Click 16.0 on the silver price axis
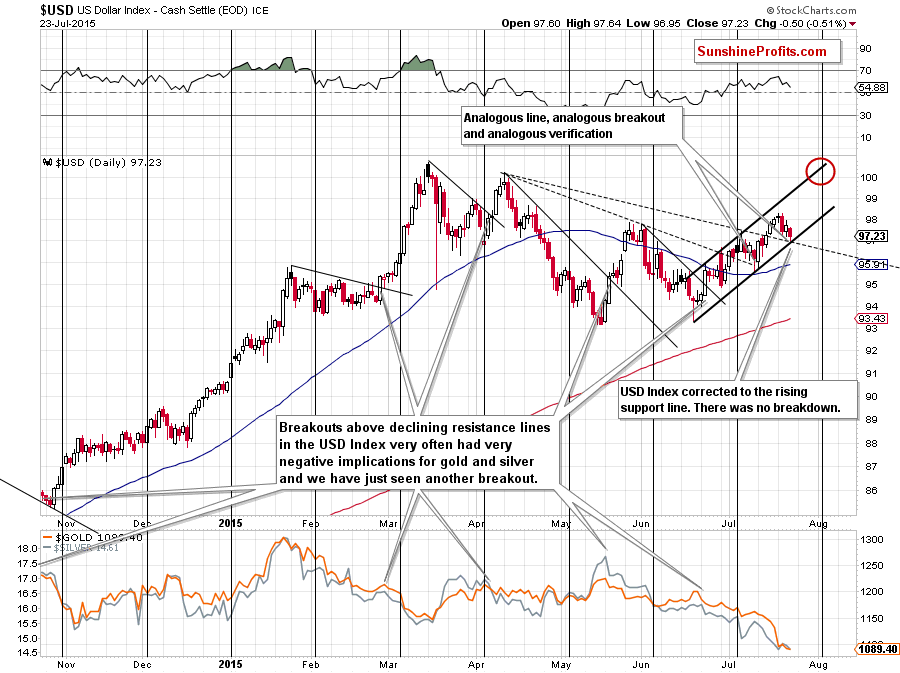 coord(28,608)
